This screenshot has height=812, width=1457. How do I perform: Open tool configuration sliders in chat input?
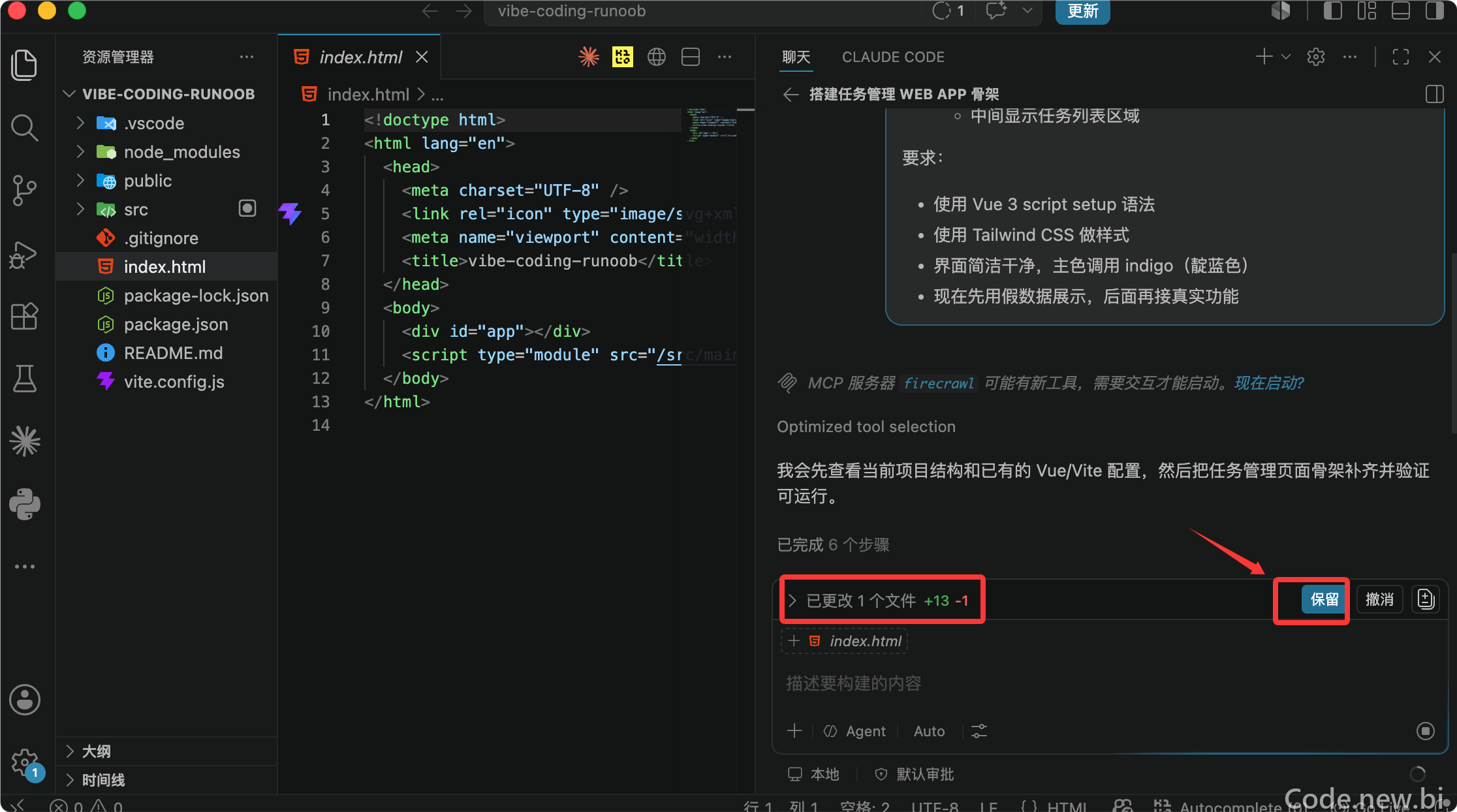coord(979,731)
